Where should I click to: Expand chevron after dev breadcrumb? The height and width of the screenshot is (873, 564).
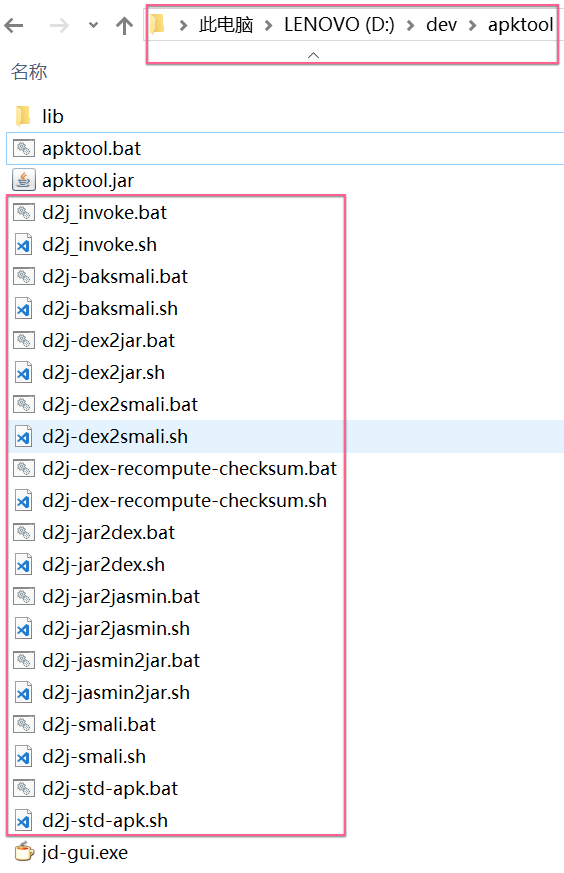(472, 25)
